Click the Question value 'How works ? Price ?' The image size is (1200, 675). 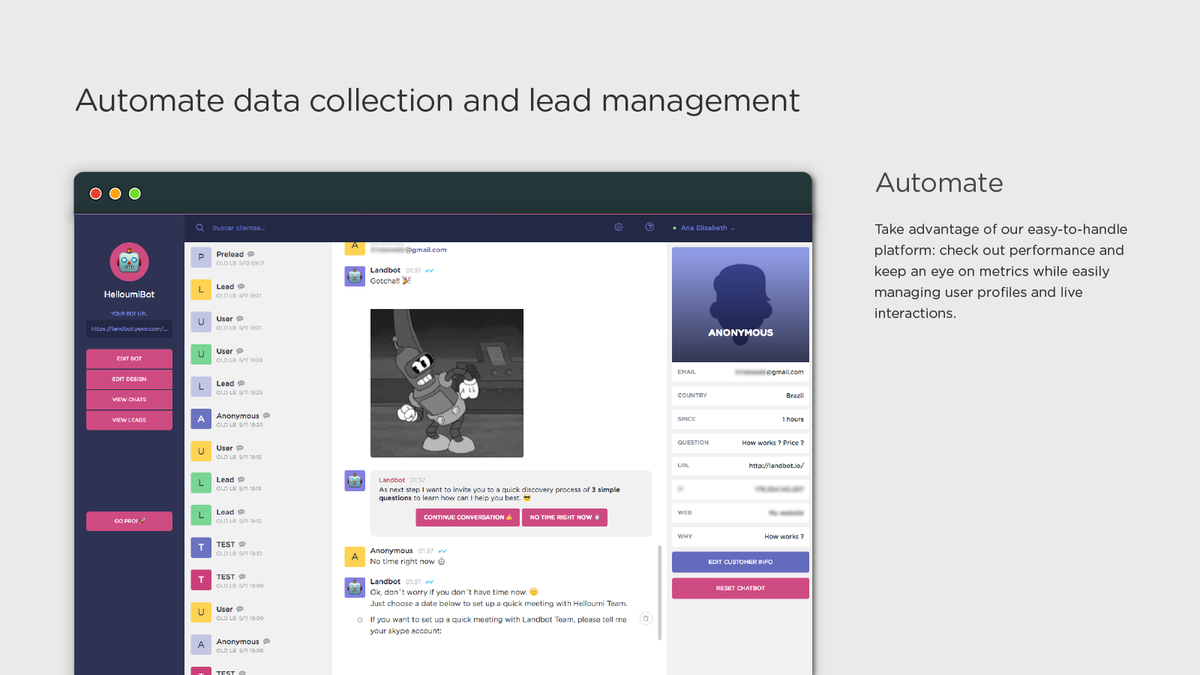(773, 443)
